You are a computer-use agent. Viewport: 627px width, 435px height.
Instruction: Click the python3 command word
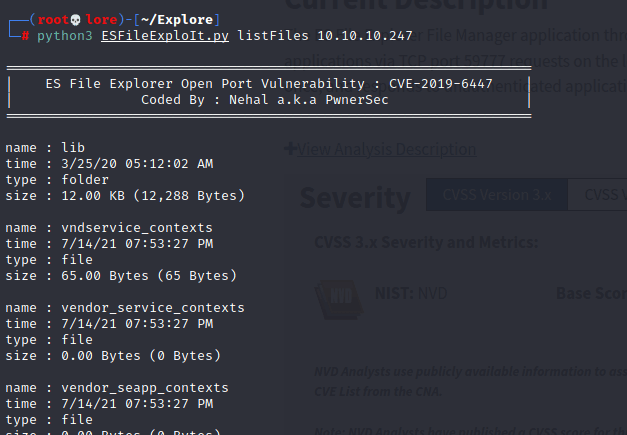65,36
